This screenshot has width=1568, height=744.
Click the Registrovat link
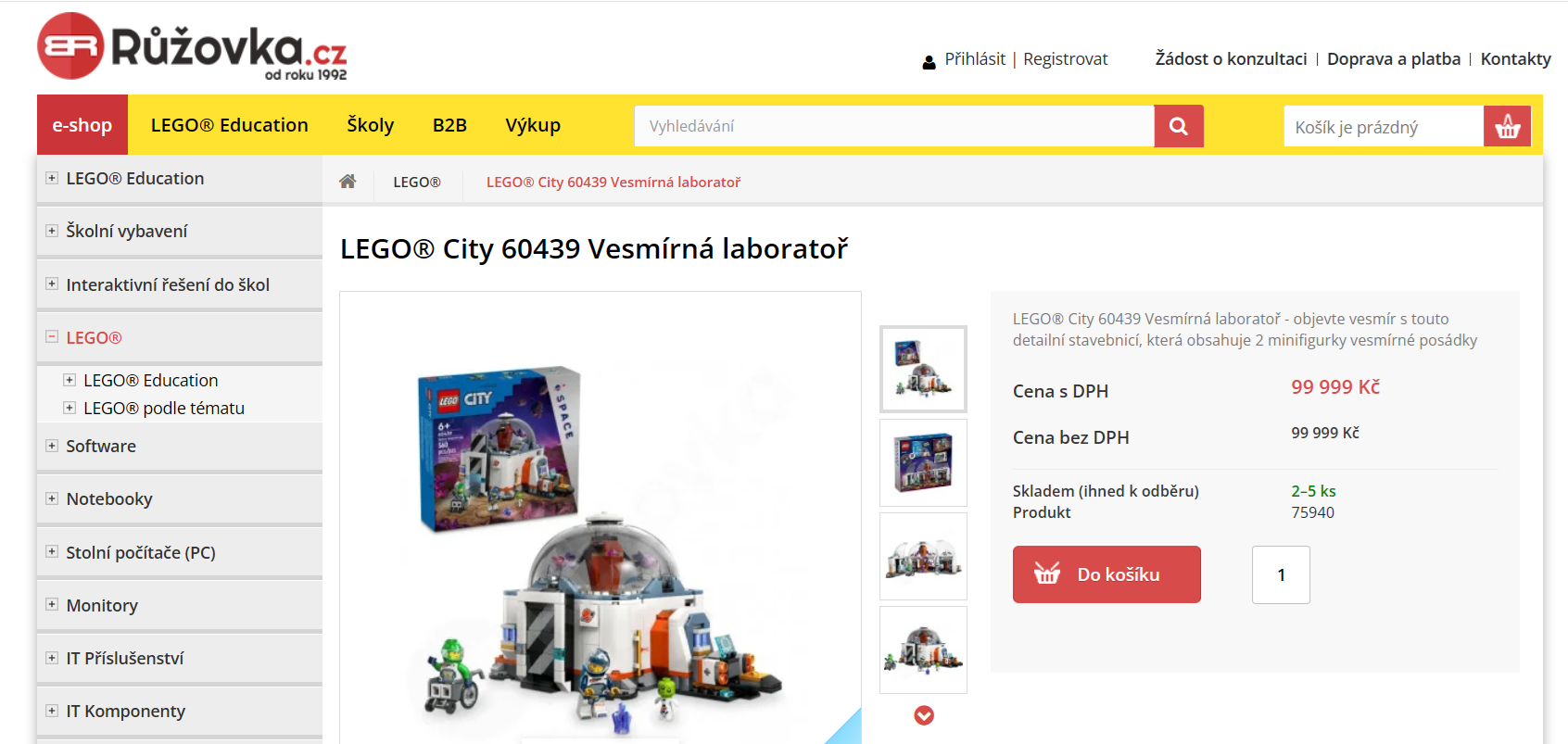[1065, 59]
